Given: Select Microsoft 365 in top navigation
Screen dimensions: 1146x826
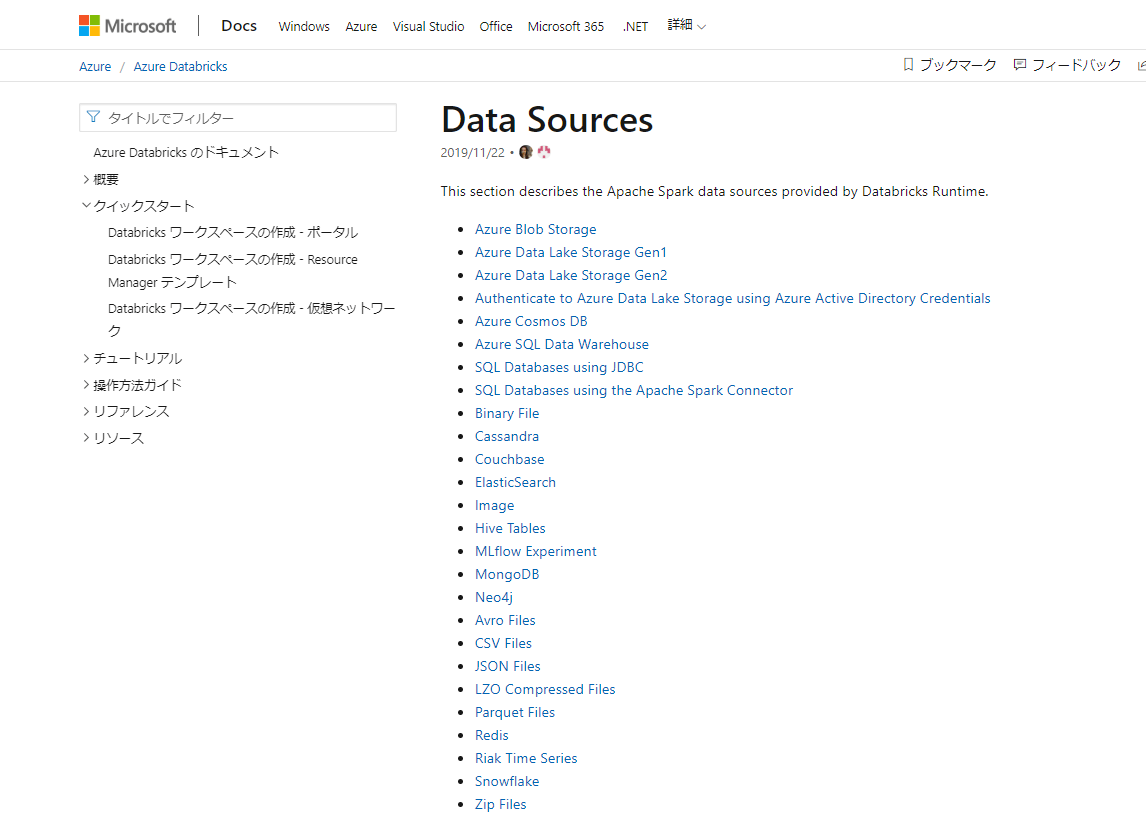Looking at the screenshot, I should pos(565,27).
